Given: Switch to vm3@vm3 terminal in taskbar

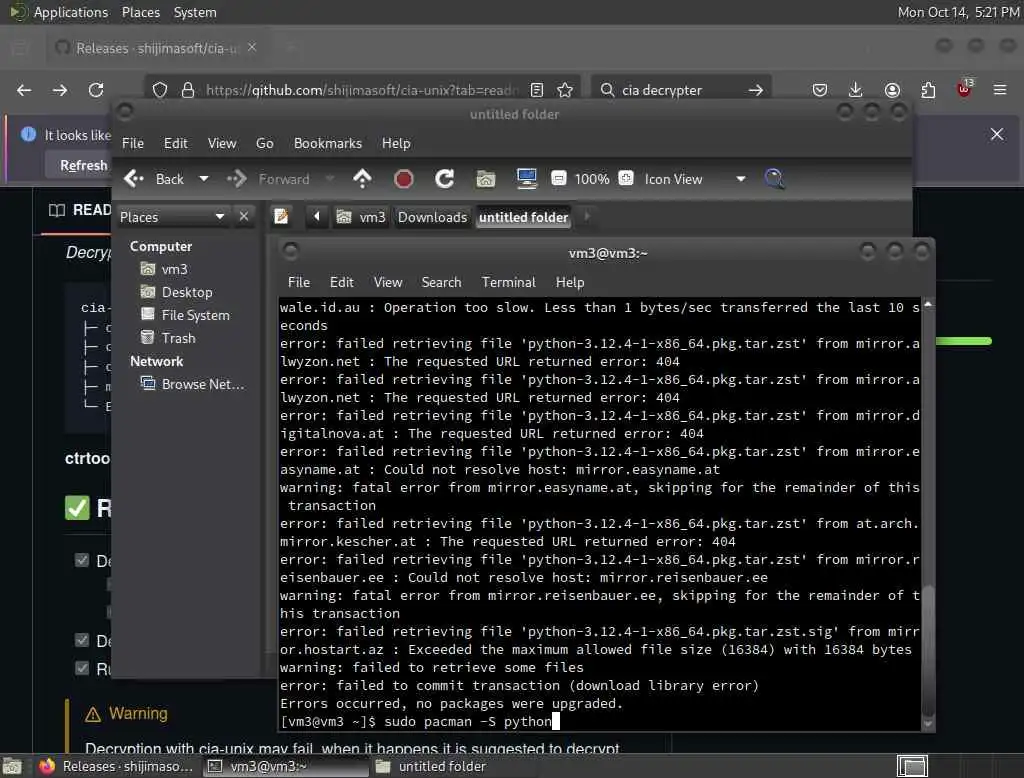Looking at the screenshot, I should (x=285, y=766).
